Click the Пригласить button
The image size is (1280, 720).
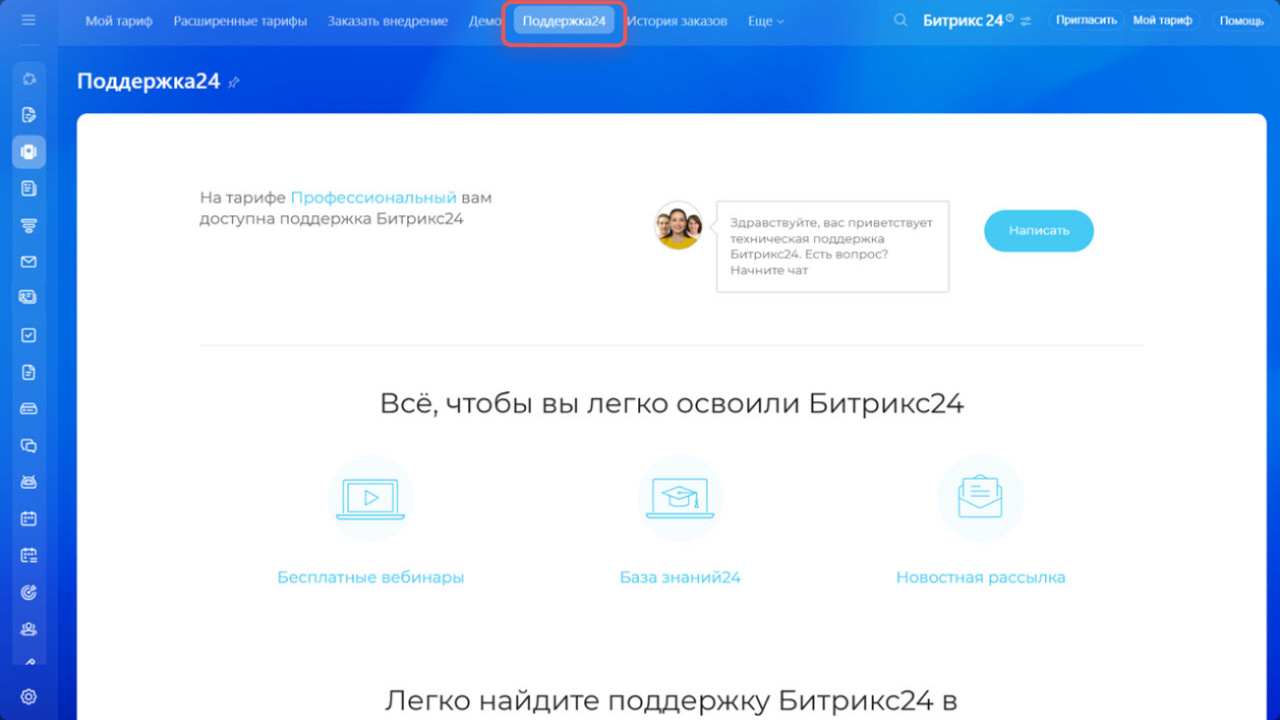1086,20
